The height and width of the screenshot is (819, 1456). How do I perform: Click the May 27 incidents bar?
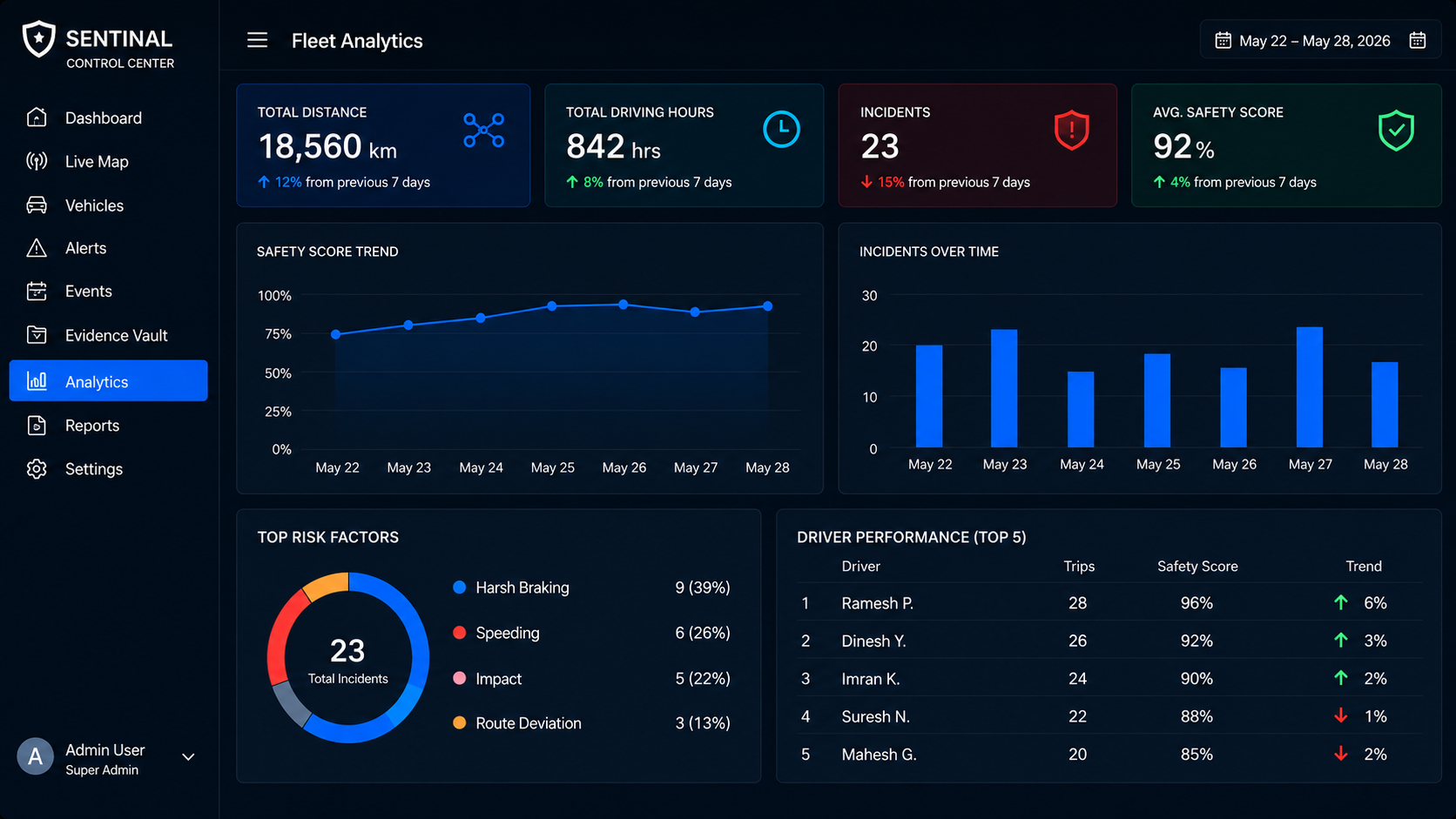pyautogui.click(x=1310, y=387)
